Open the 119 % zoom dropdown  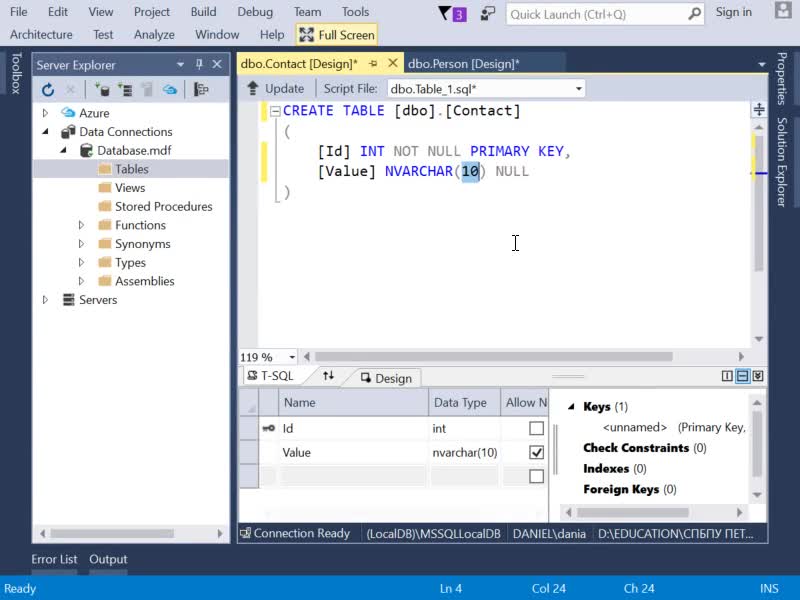292,357
